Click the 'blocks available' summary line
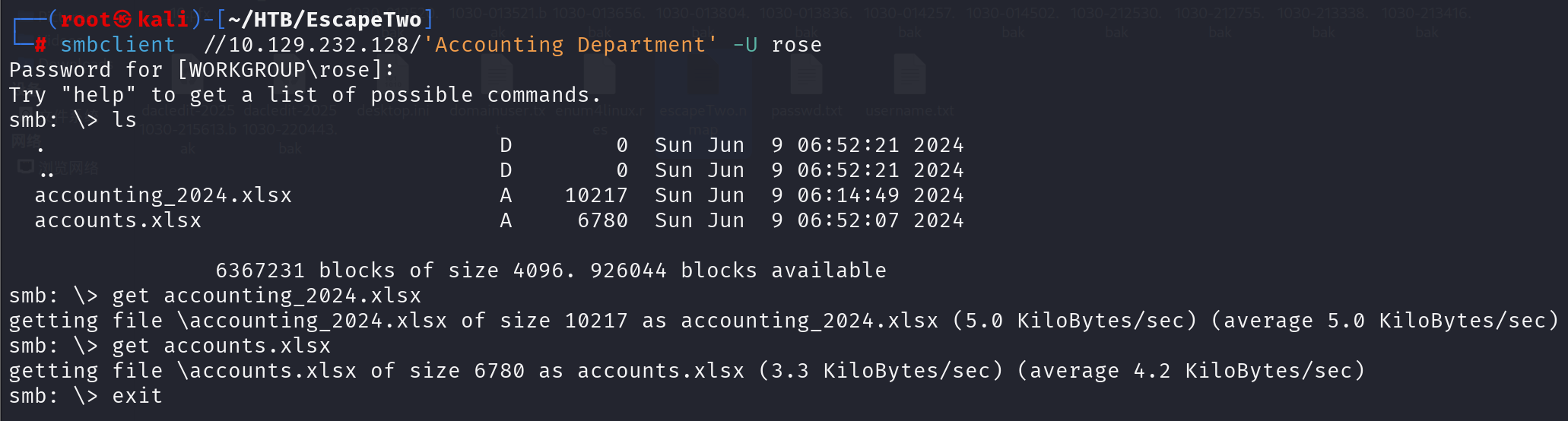 [x=551, y=271]
